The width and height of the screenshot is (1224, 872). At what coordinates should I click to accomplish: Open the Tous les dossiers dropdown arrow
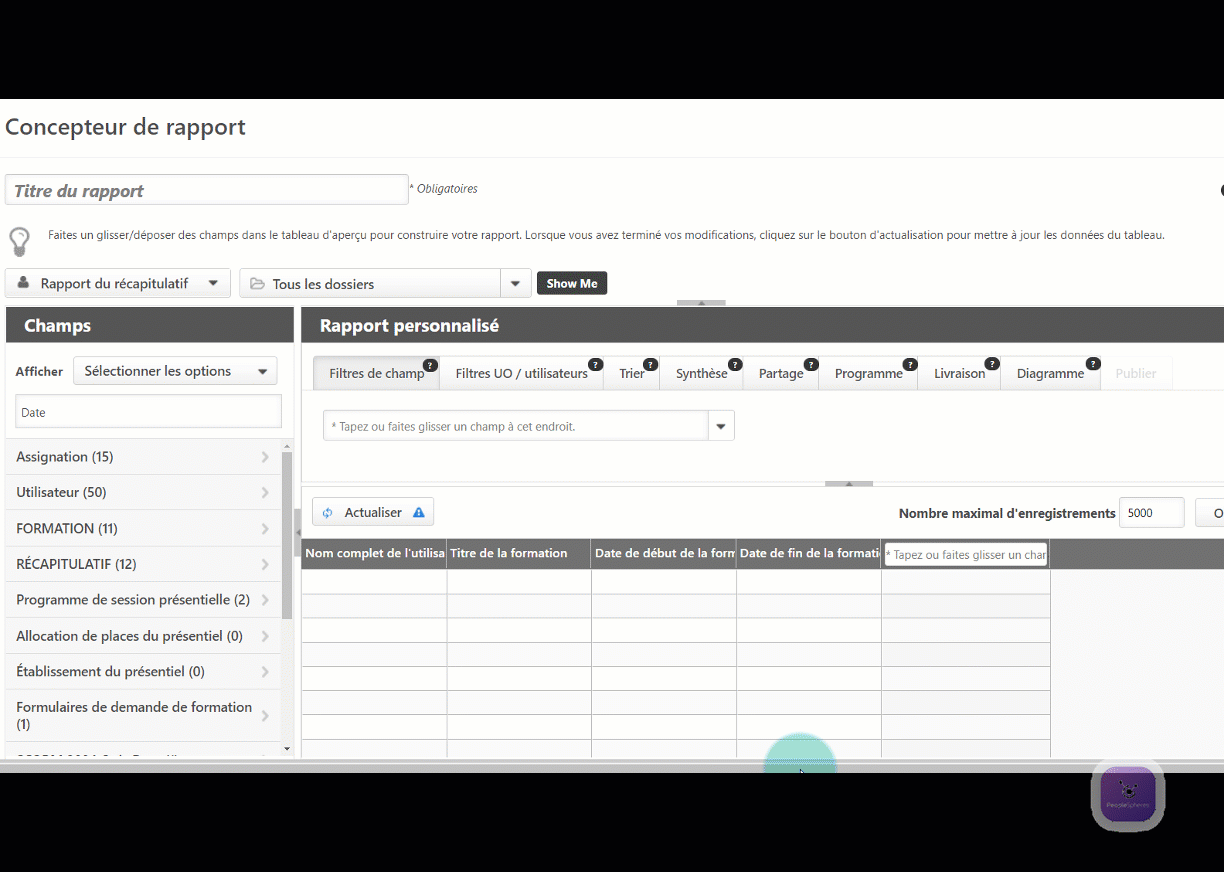515,284
